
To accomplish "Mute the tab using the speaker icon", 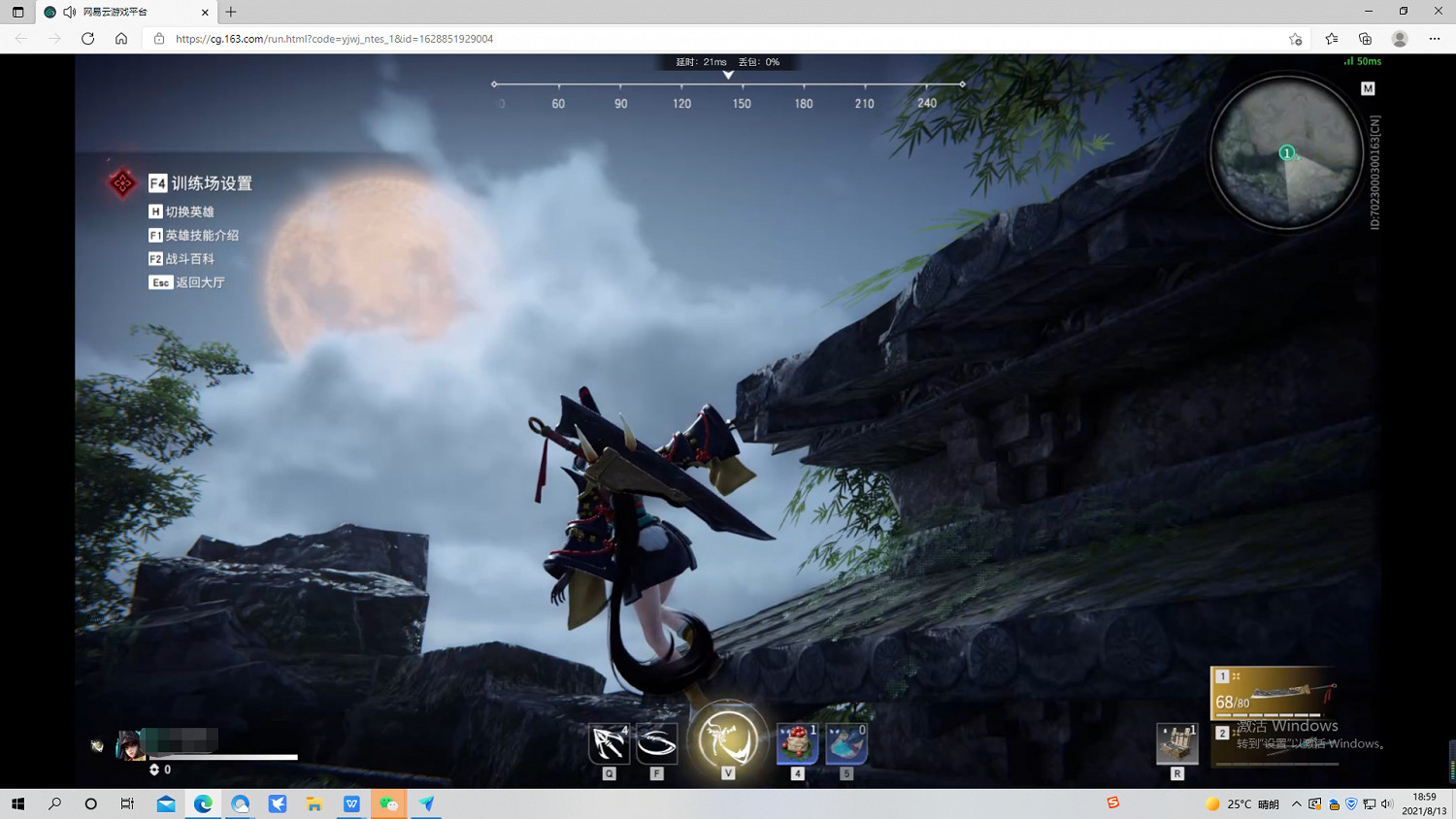I will [x=70, y=12].
